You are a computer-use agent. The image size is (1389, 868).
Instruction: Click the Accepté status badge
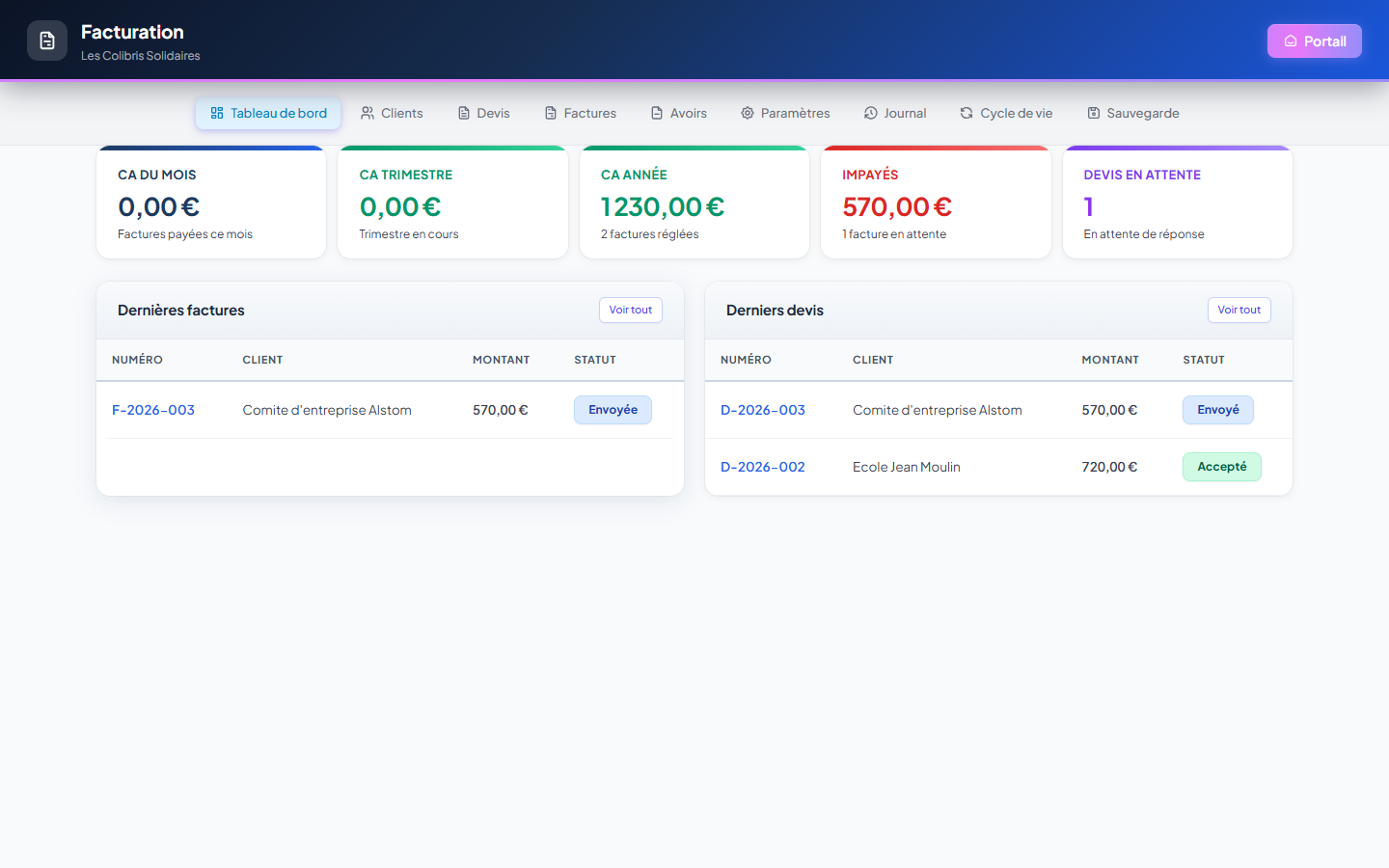click(1222, 467)
